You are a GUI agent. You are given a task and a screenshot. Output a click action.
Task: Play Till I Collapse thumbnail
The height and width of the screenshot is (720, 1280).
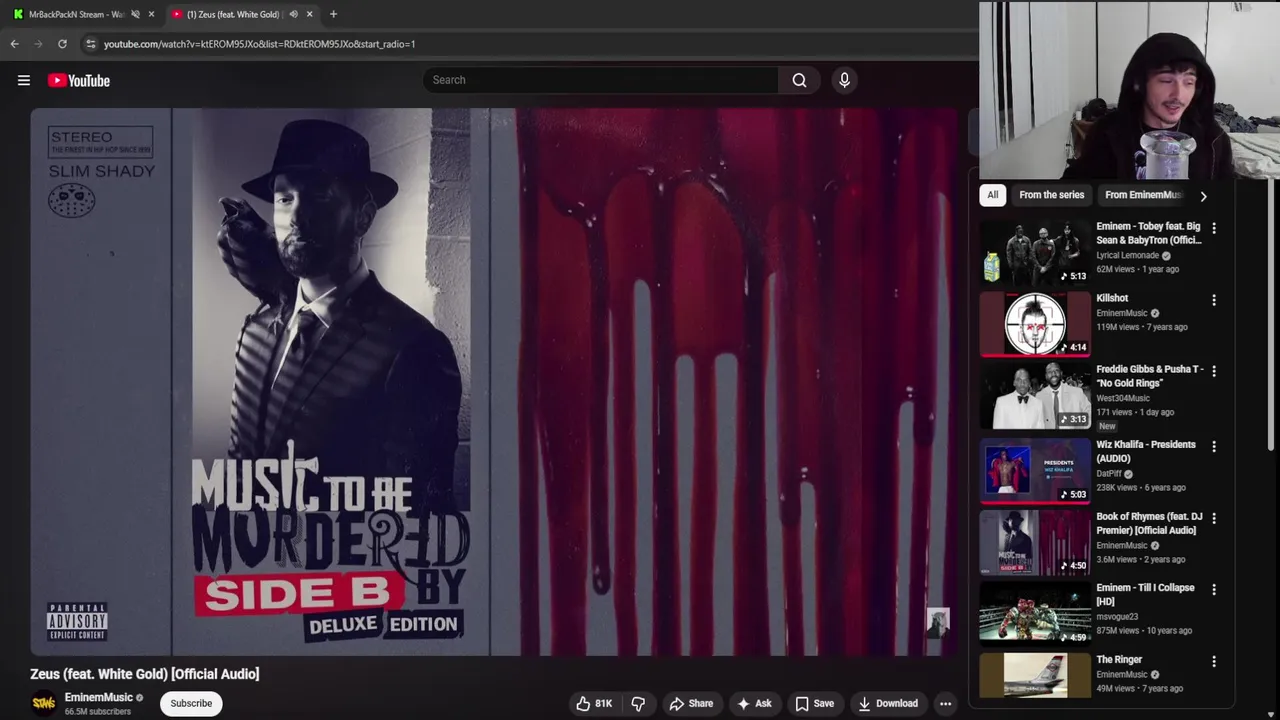[1035, 613]
